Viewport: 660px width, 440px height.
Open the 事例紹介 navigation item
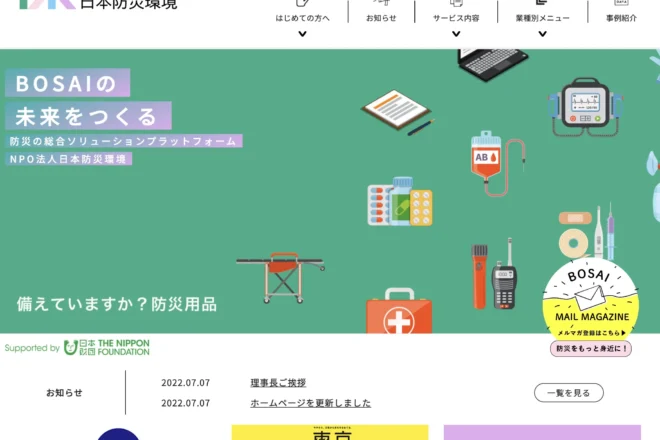[x=621, y=18]
